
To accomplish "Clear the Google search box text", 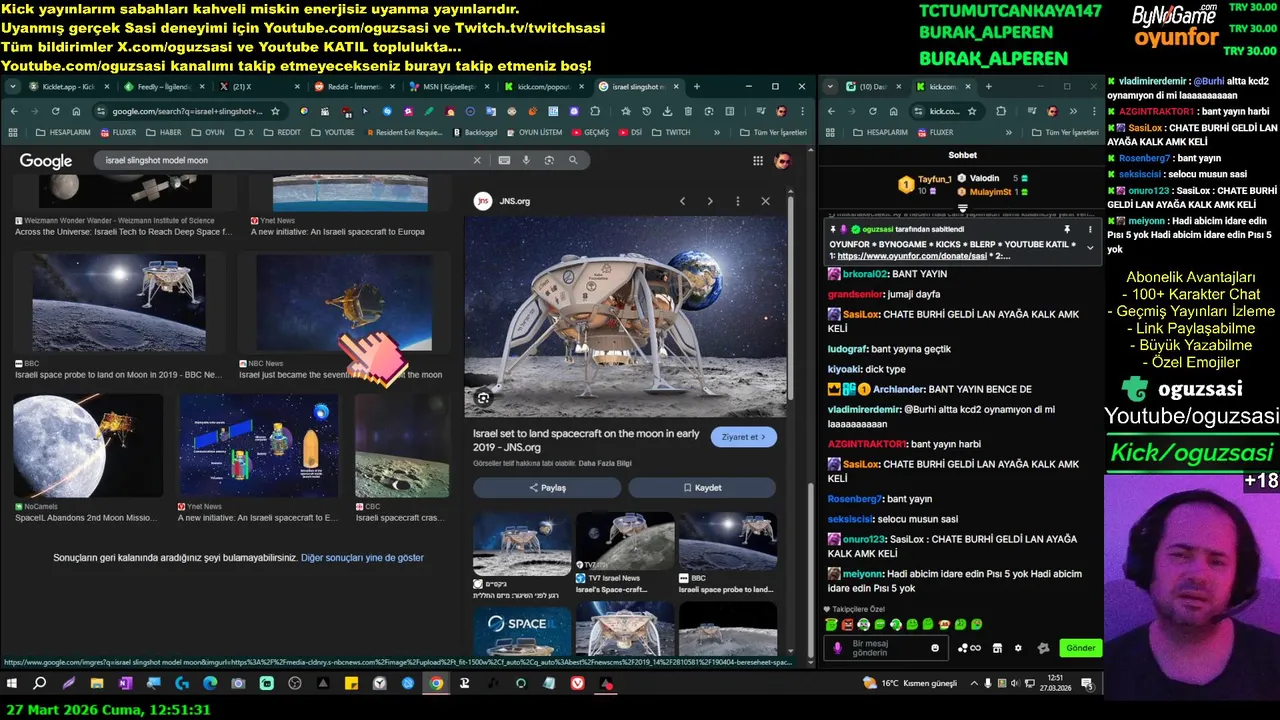I will coord(477,160).
